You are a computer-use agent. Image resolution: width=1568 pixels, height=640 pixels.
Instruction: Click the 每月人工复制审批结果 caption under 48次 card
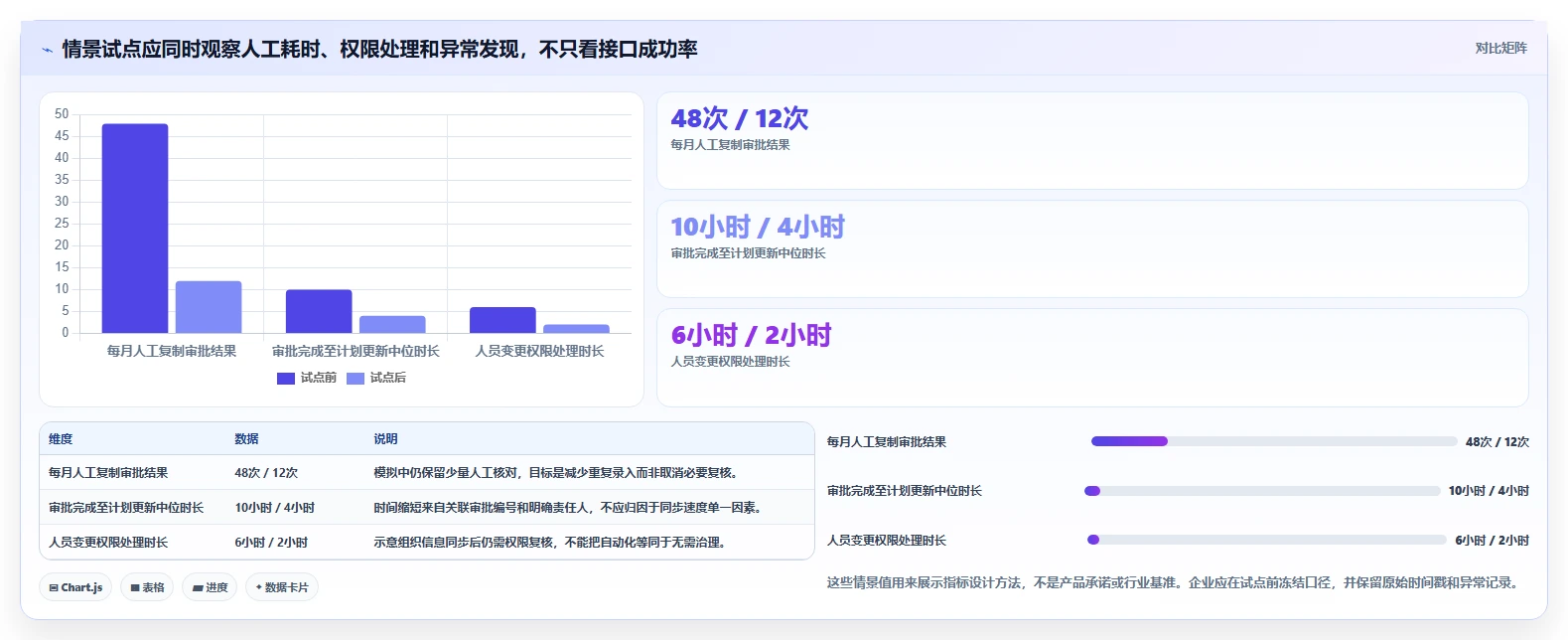pos(730,145)
